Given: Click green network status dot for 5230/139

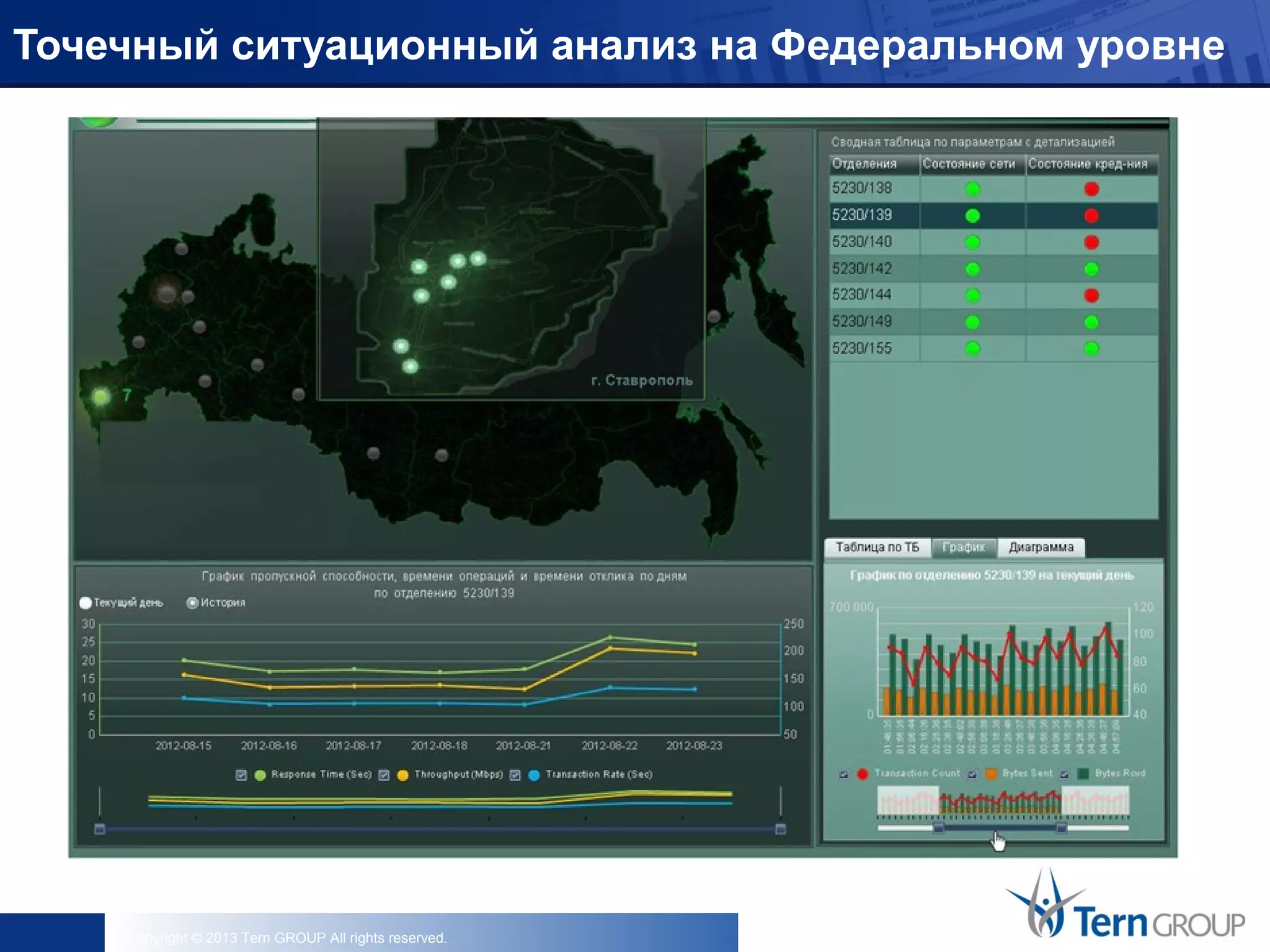Looking at the screenshot, I should click(972, 216).
